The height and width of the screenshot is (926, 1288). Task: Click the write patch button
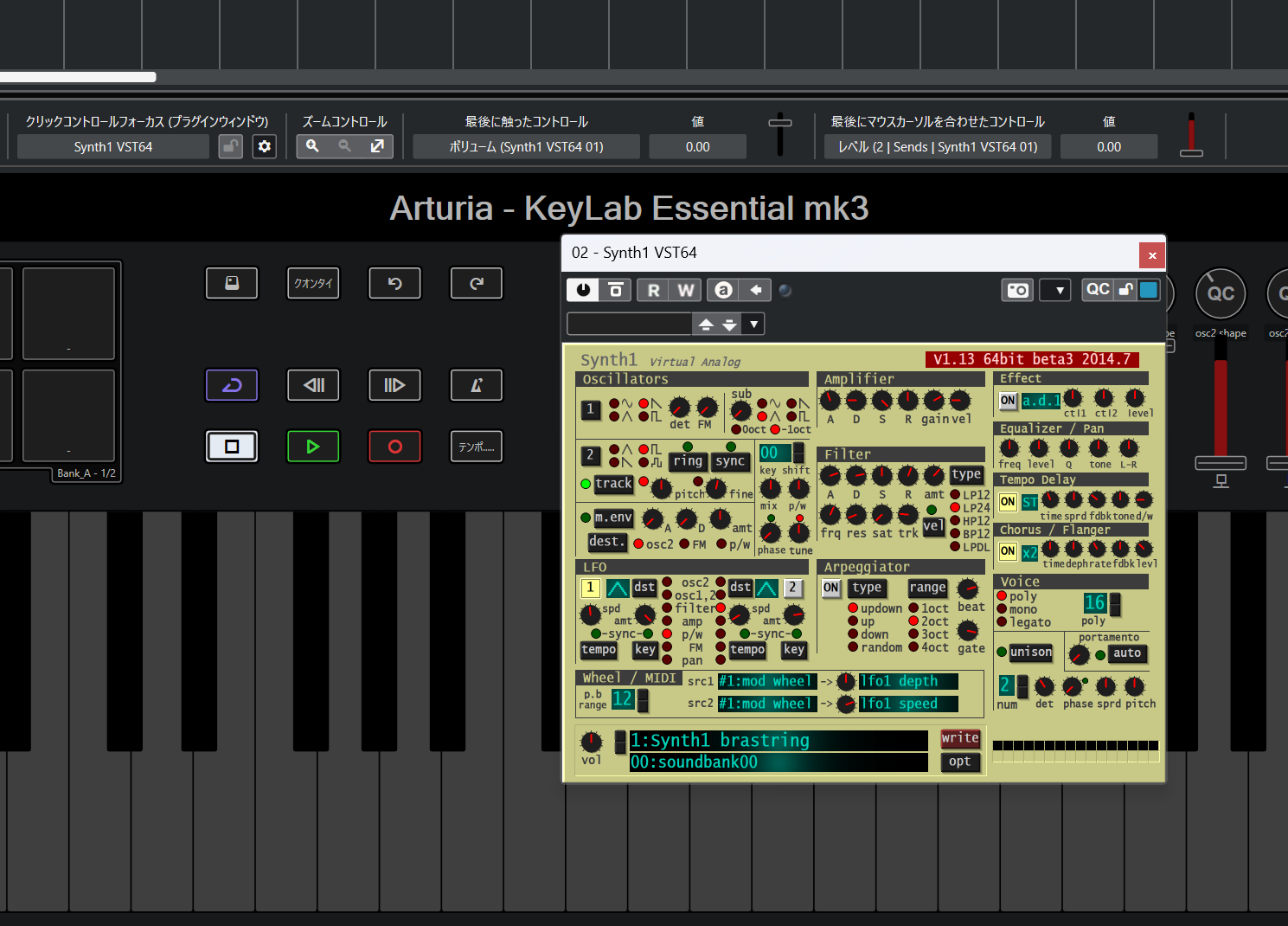pyautogui.click(x=960, y=738)
